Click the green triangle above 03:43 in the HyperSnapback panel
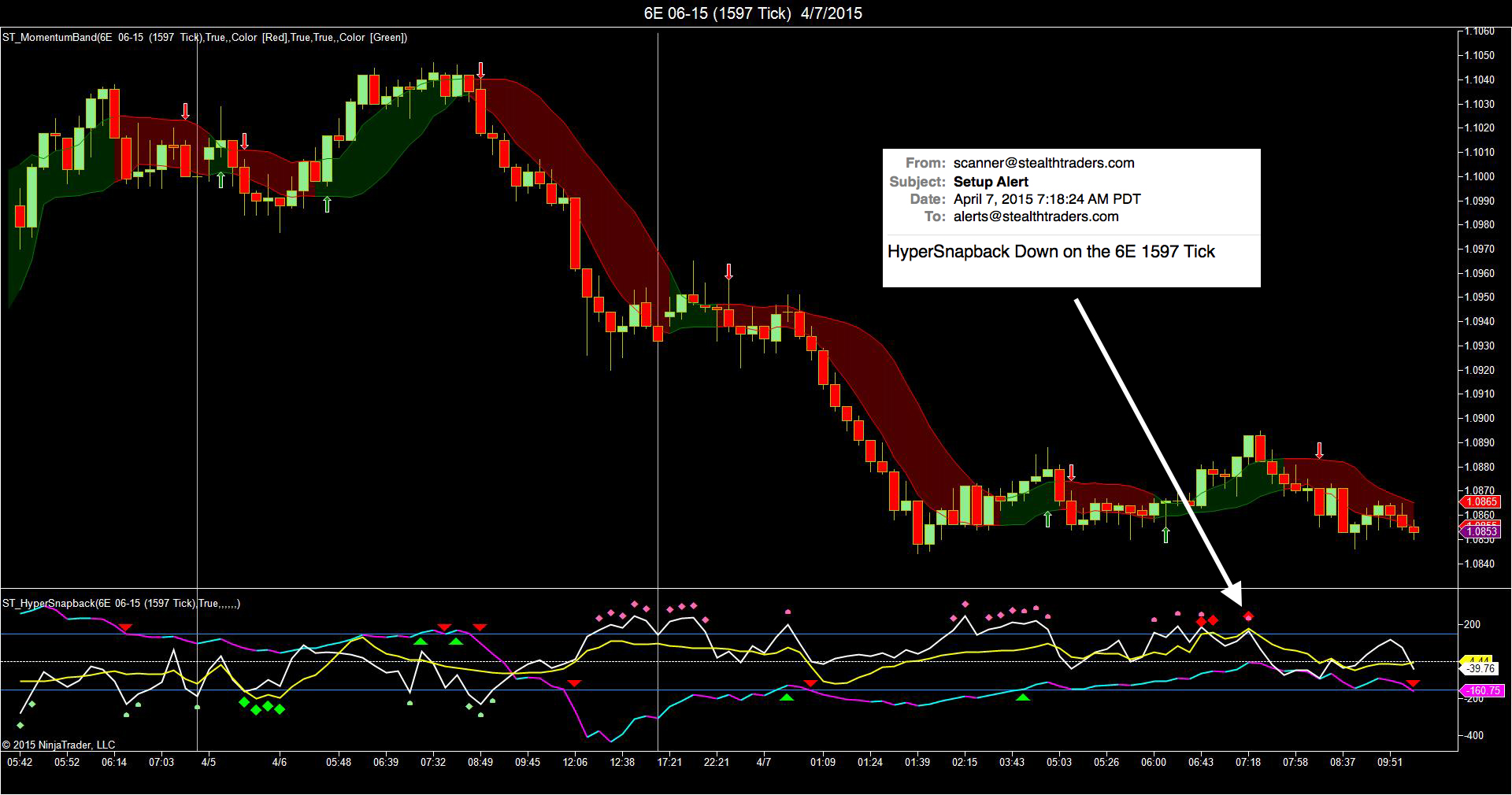The image size is (1512, 795). point(1023,697)
